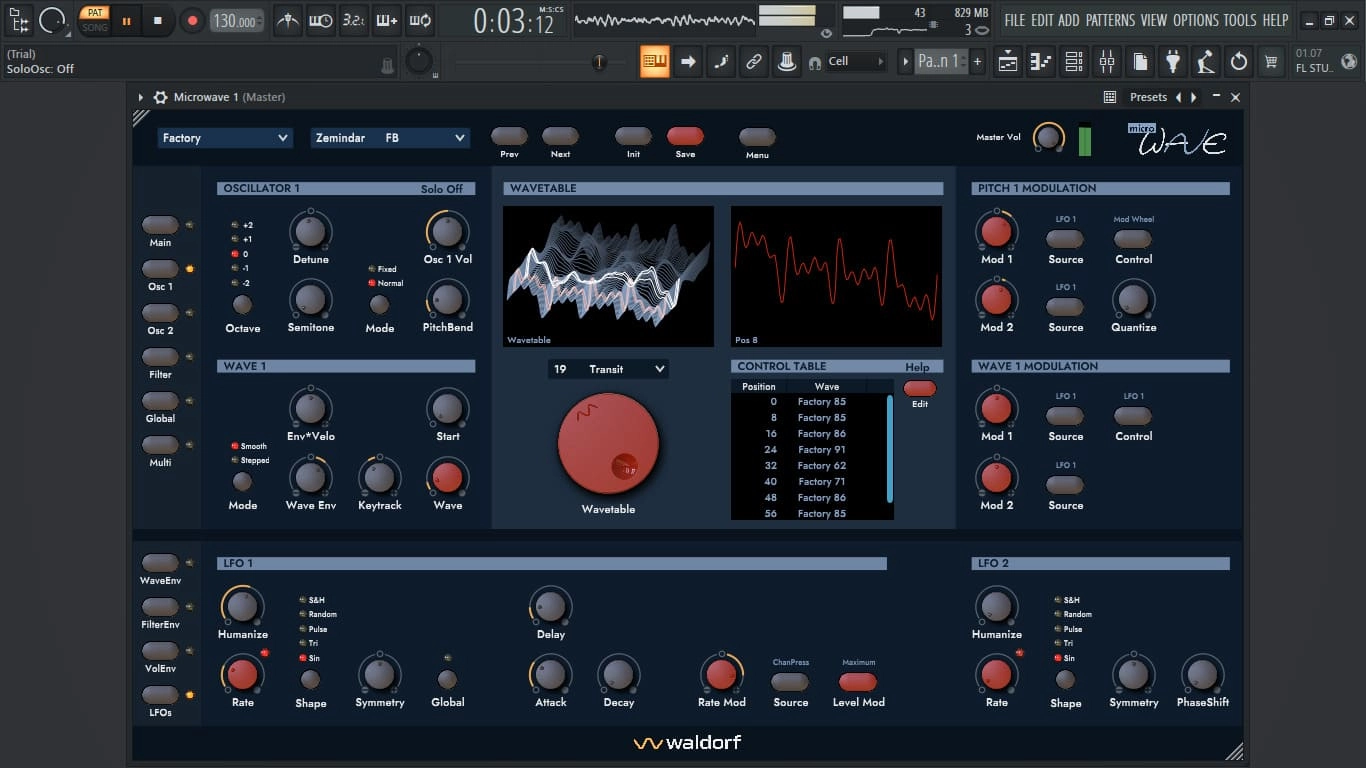
Task: Open the Channel rack icon
Action: coord(1074,62)
